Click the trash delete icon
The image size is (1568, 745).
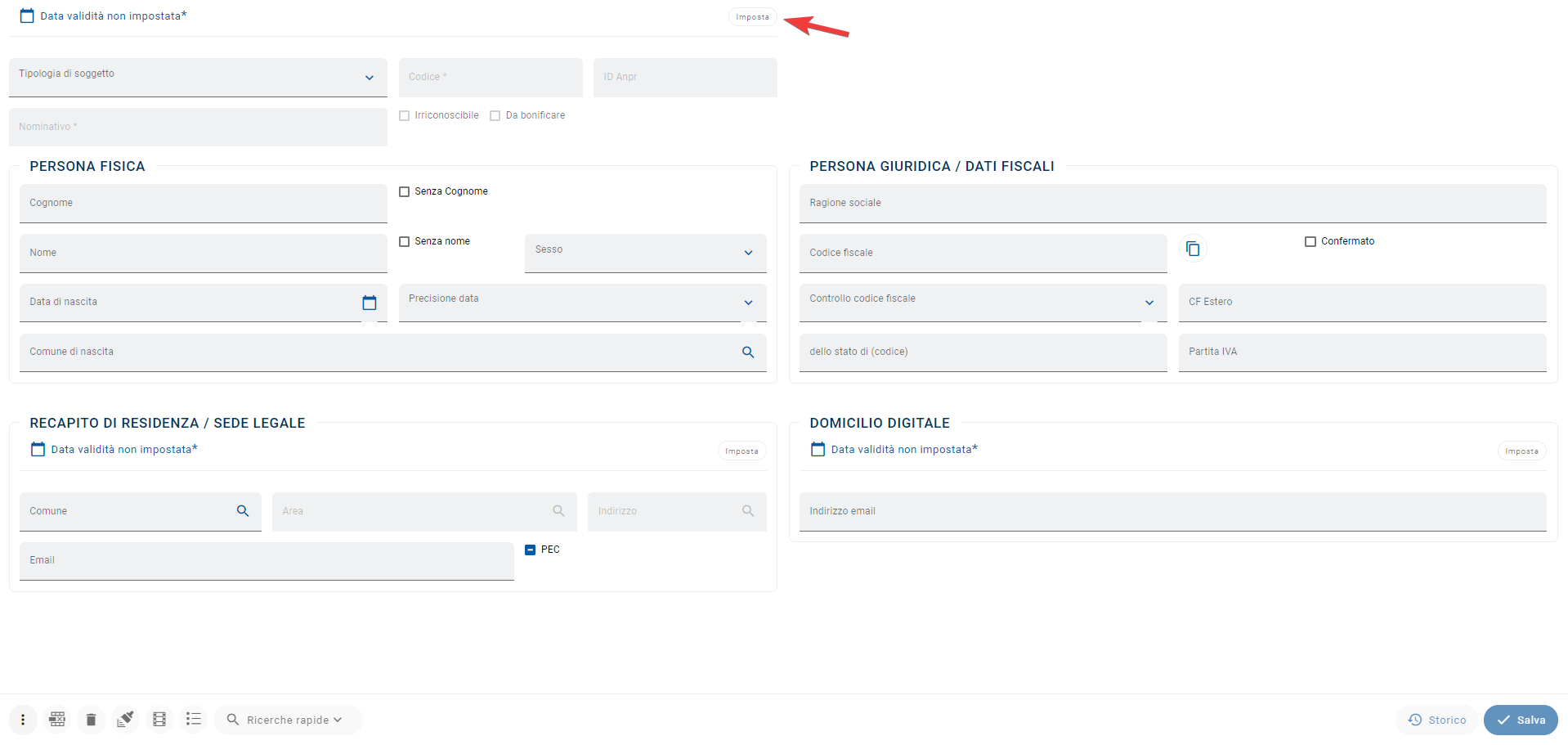coord(91,720)
